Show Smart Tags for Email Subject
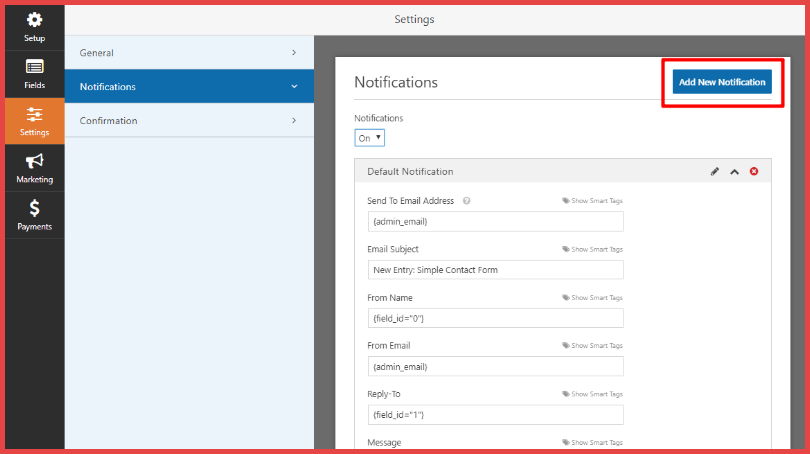This screenshot has height=454, width=810. pos(592,249)
